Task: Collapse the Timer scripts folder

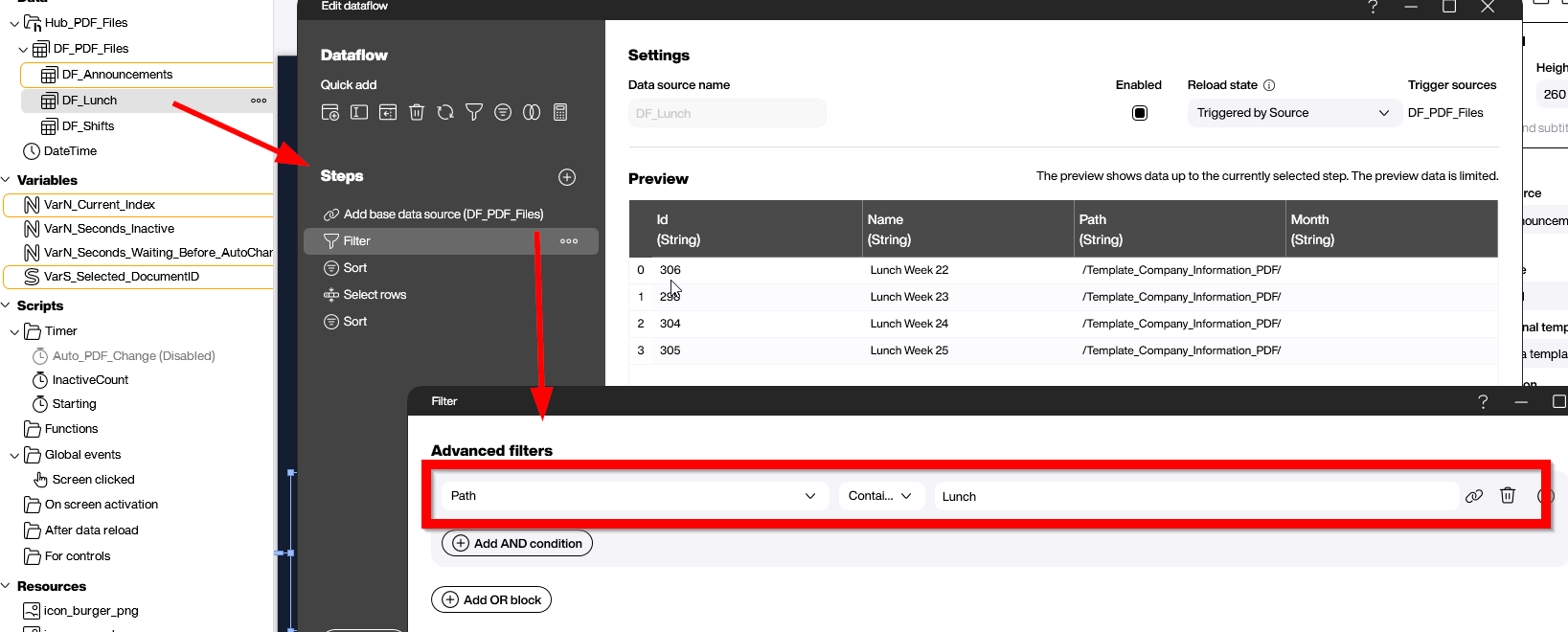Action: (14, 331)
